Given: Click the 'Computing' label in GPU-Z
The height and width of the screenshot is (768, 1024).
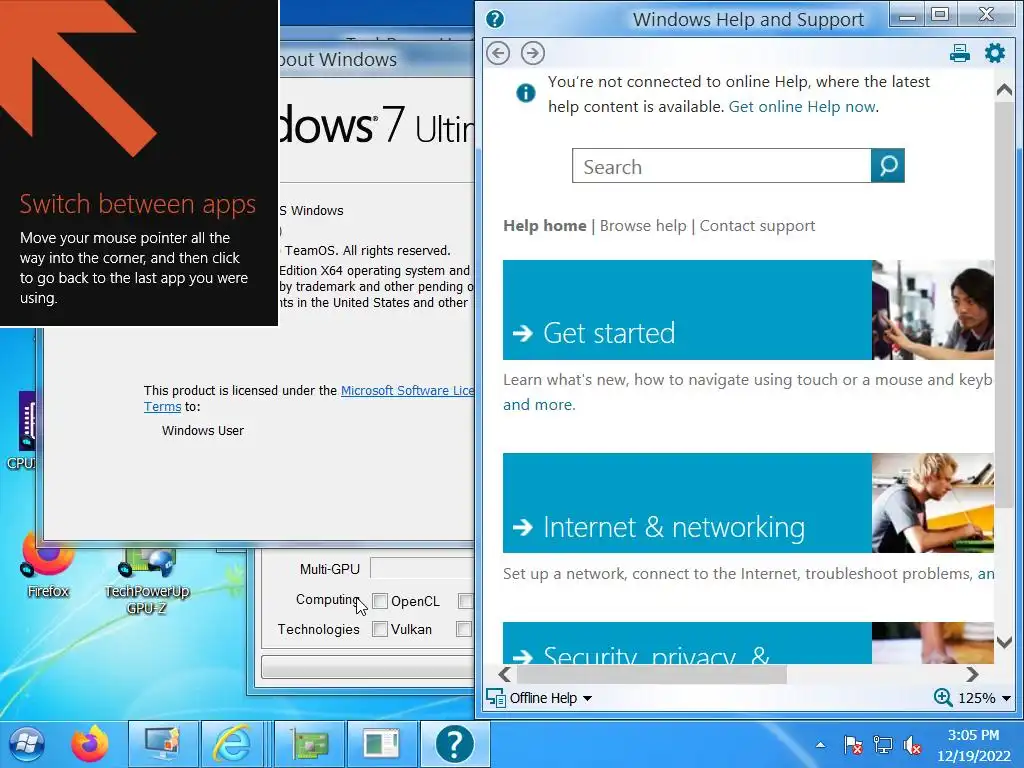Looking at the screenshot, I should [327, 600].
